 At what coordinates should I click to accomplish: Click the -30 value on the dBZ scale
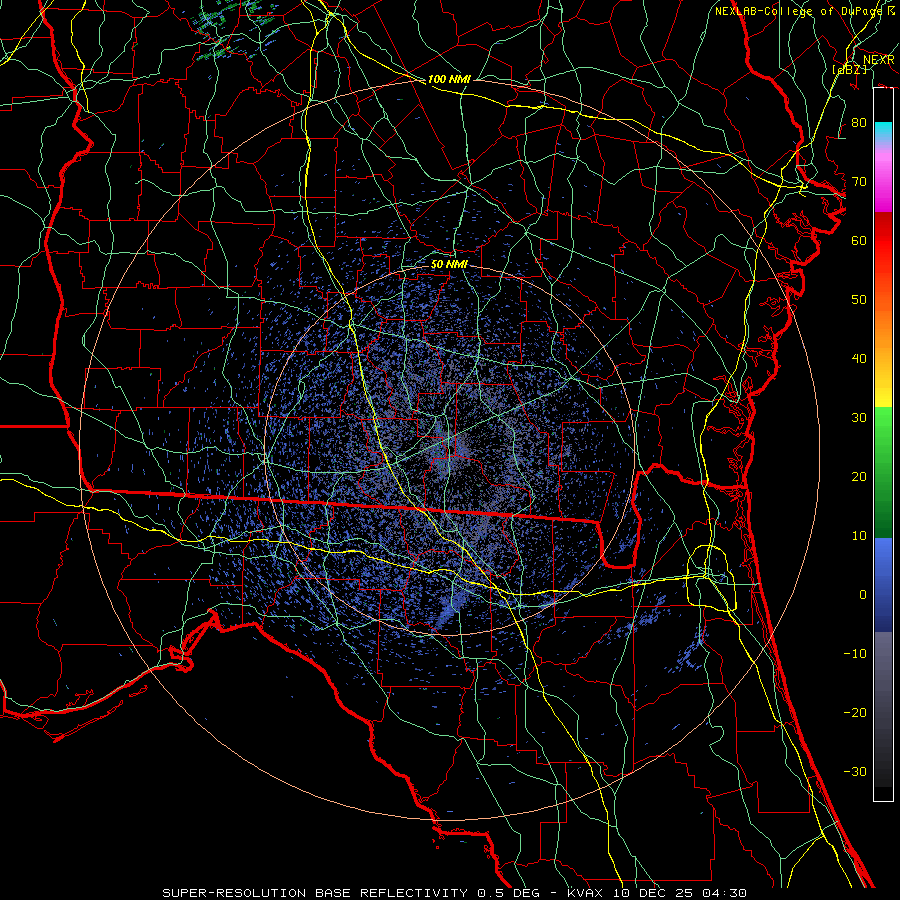(x=855, y=771)
